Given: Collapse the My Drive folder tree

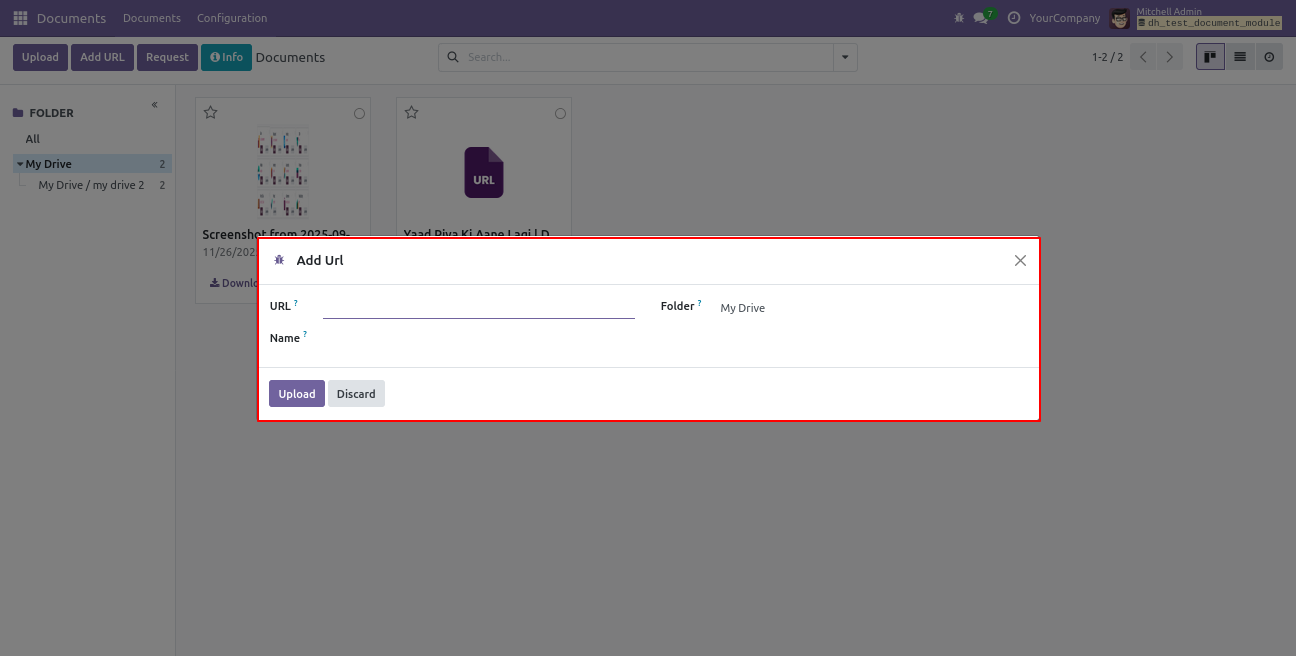Looking at the screenshot, I should point(20,164).
